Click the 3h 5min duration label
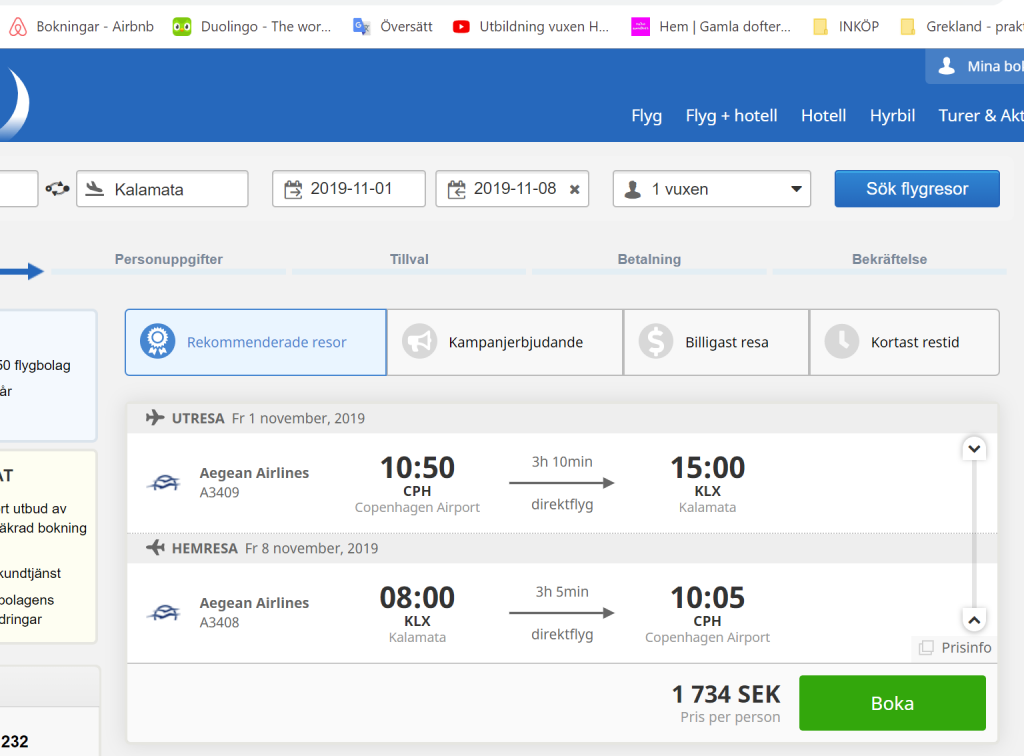 (562, 591)
